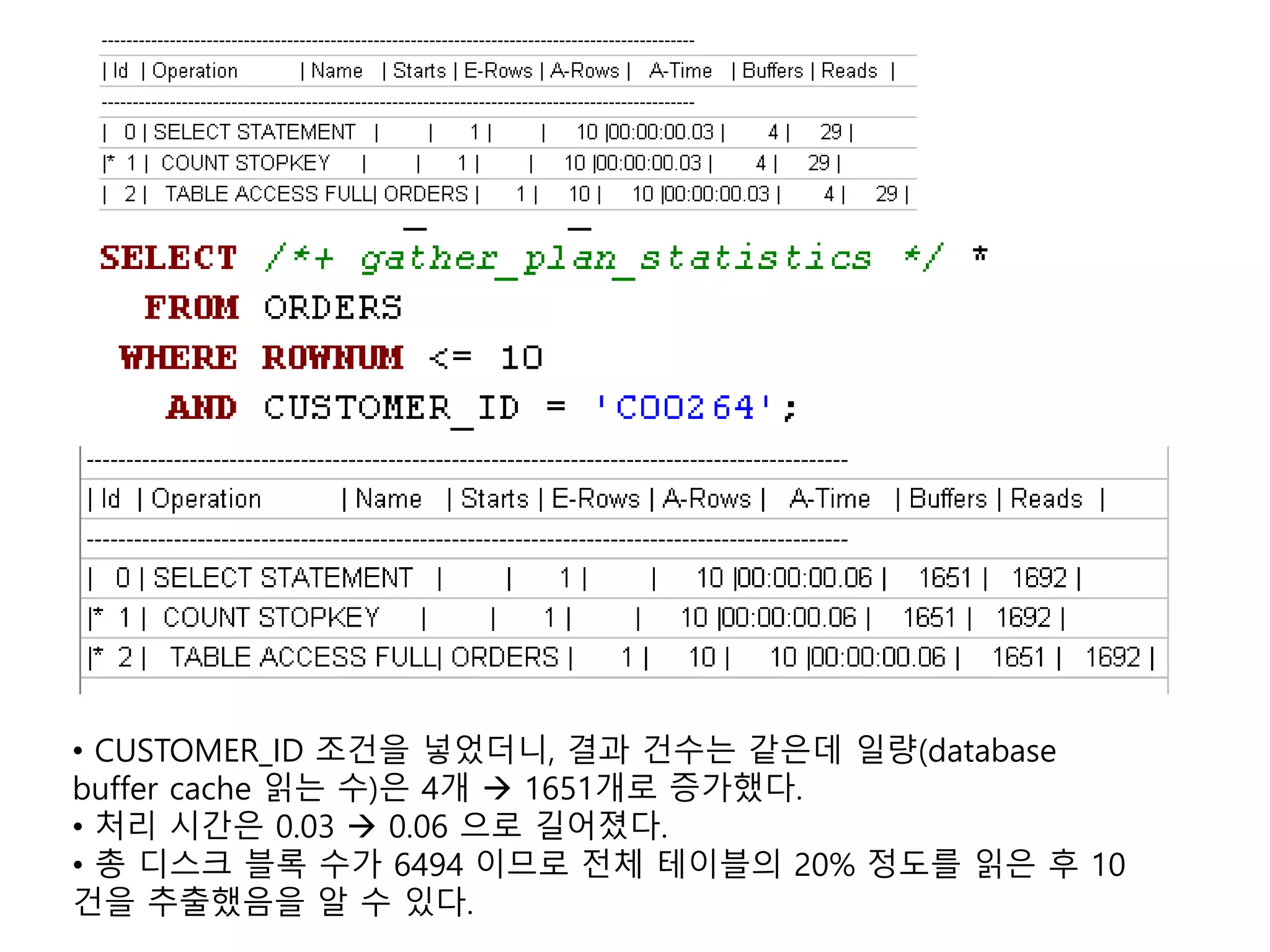Click the 1651 buffers value in the SELECT STATEMENT row
1270x952 pixels.
coord(944,578)
